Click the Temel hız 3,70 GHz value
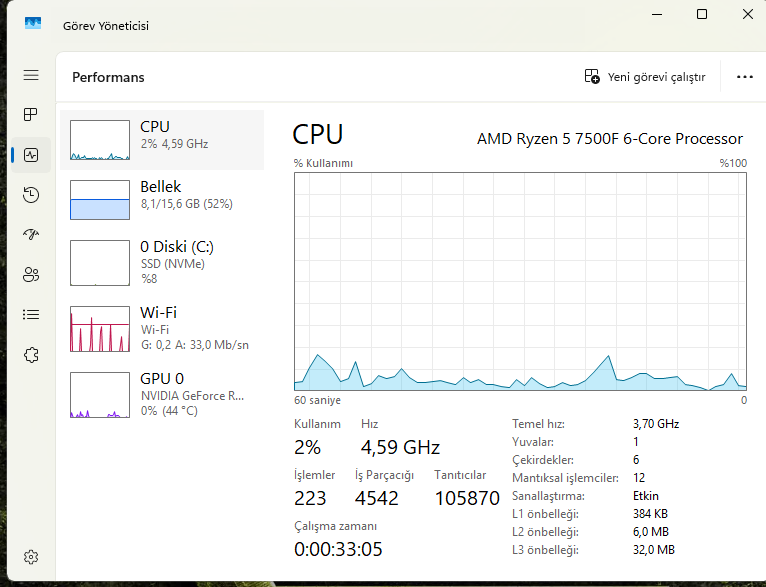Screen dimensions: 766x587 [656, 424]
